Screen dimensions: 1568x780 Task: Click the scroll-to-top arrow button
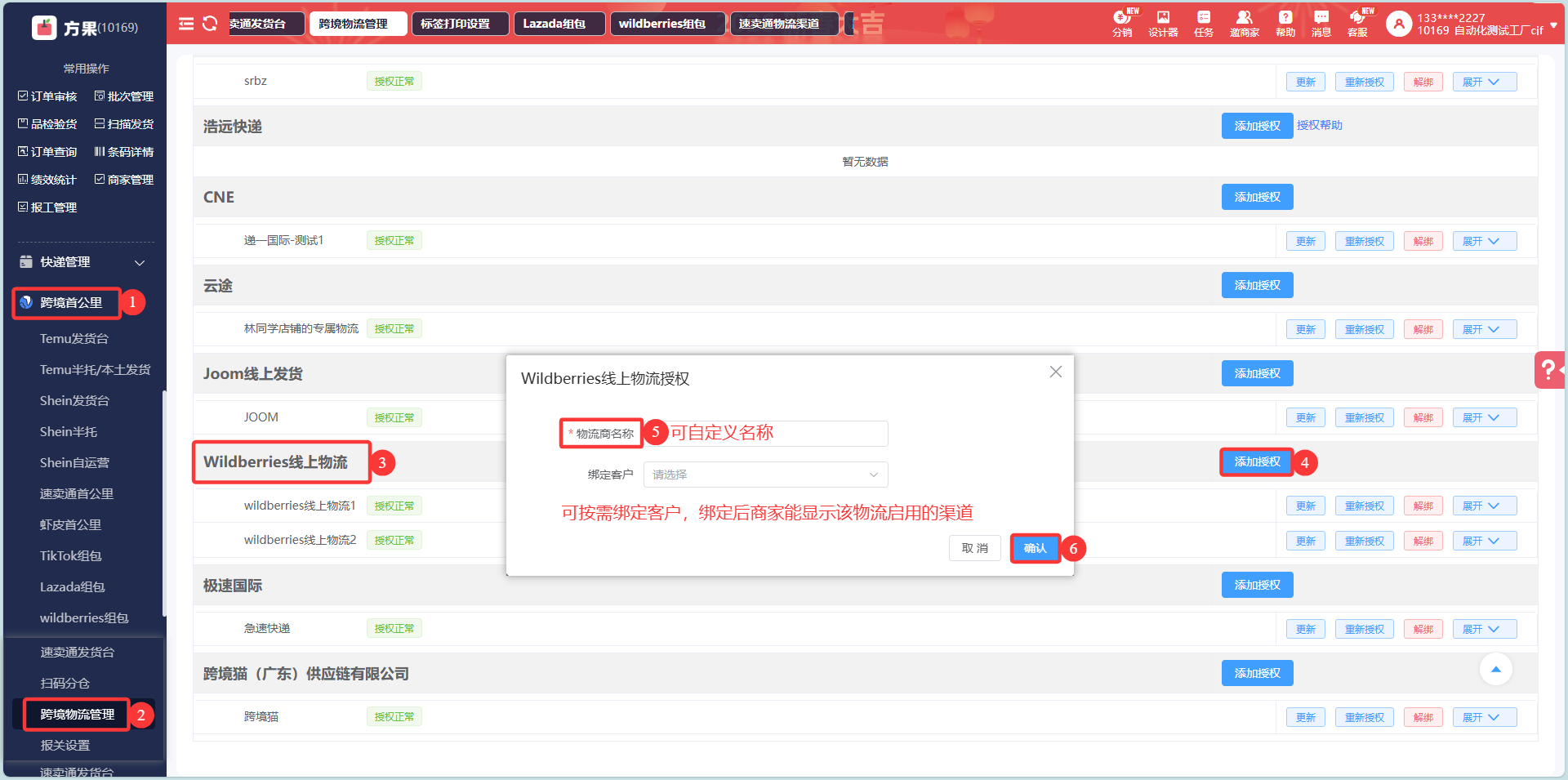coord(1495,670)
